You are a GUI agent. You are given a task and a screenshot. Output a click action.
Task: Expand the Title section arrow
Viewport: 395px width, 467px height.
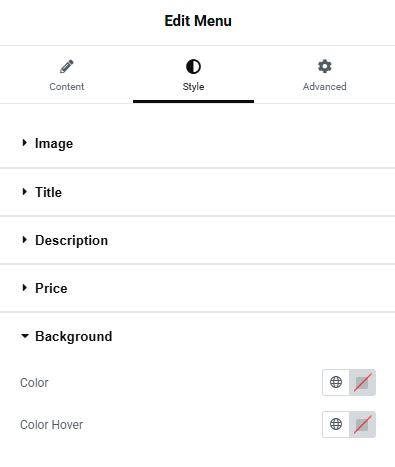pos(24,192)
